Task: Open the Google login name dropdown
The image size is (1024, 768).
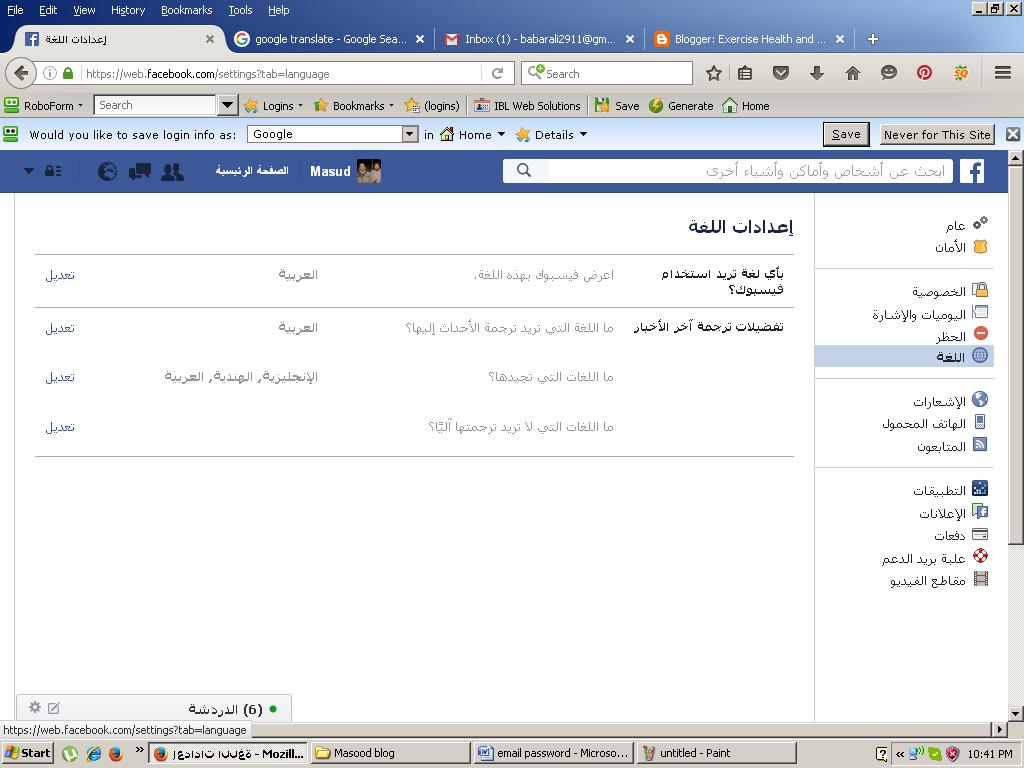Action: 409,133
